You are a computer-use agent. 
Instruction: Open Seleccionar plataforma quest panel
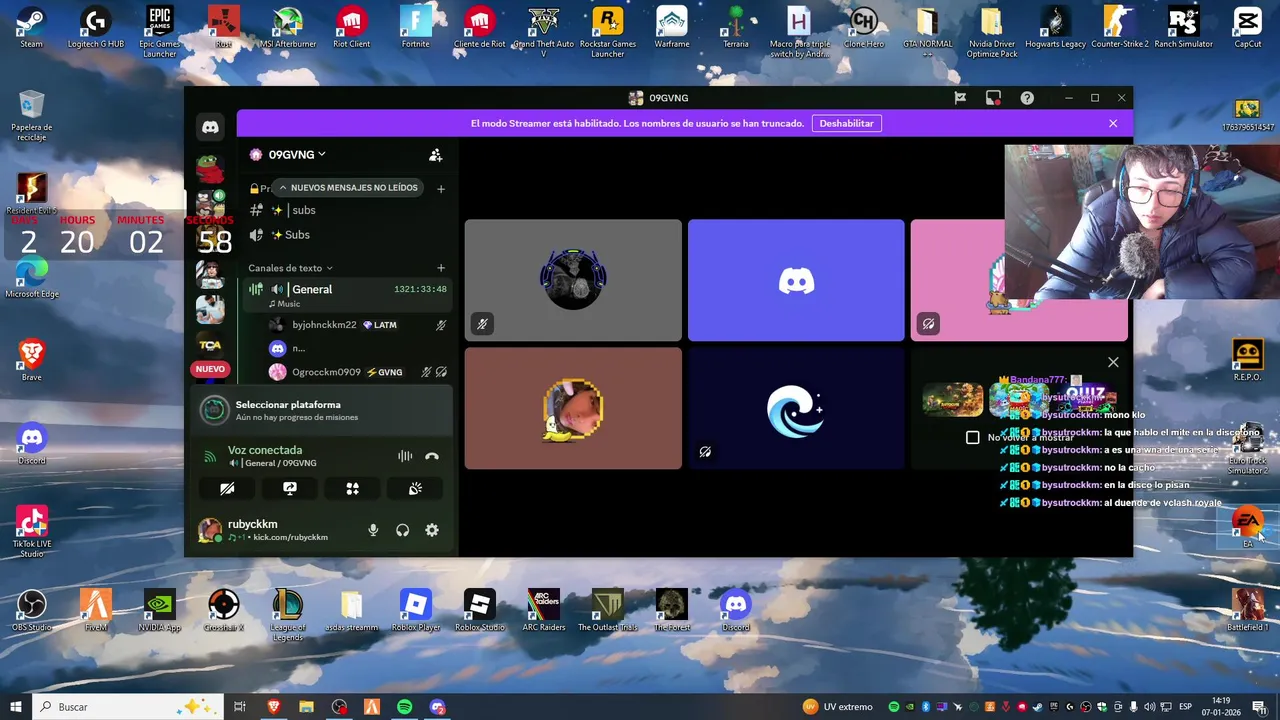[321, 410]
